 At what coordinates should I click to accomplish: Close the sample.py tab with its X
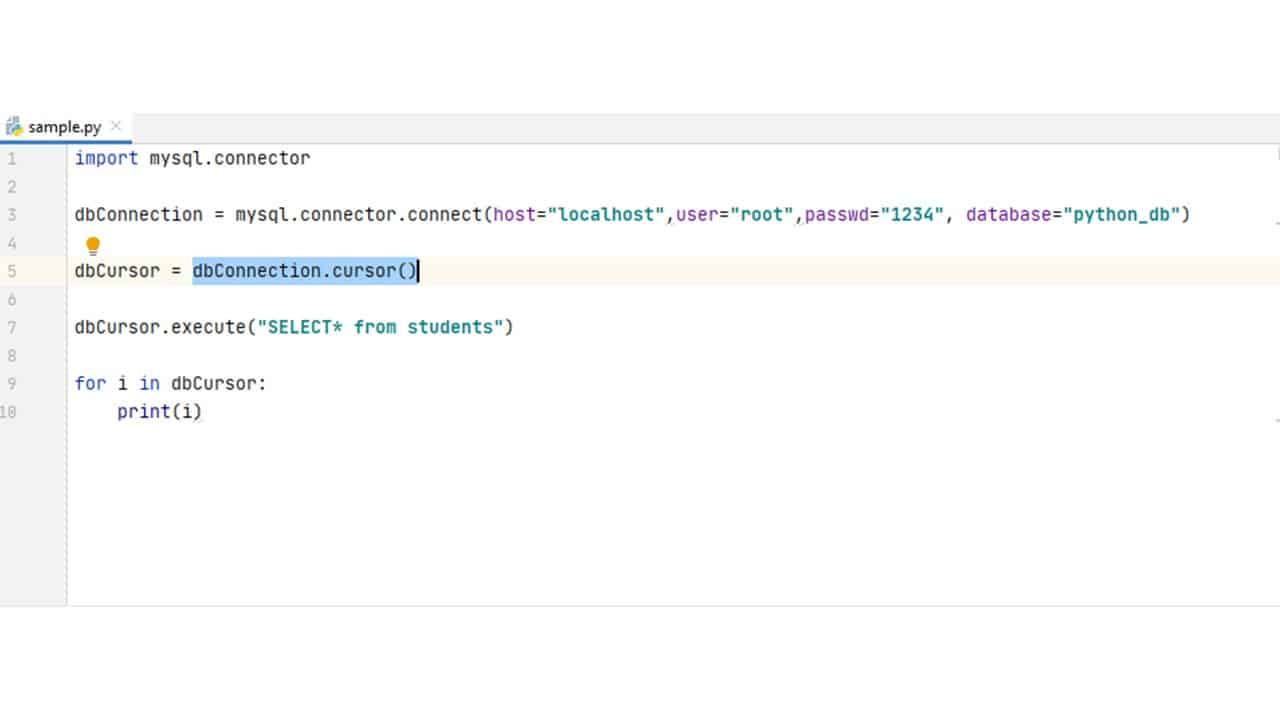pos(115,127)
